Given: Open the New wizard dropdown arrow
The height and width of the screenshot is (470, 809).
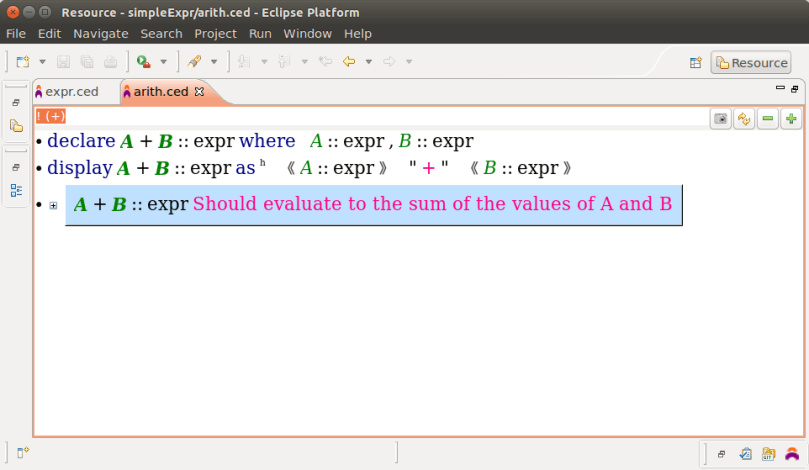Looking at the screenshot, I should pos(40,62).
